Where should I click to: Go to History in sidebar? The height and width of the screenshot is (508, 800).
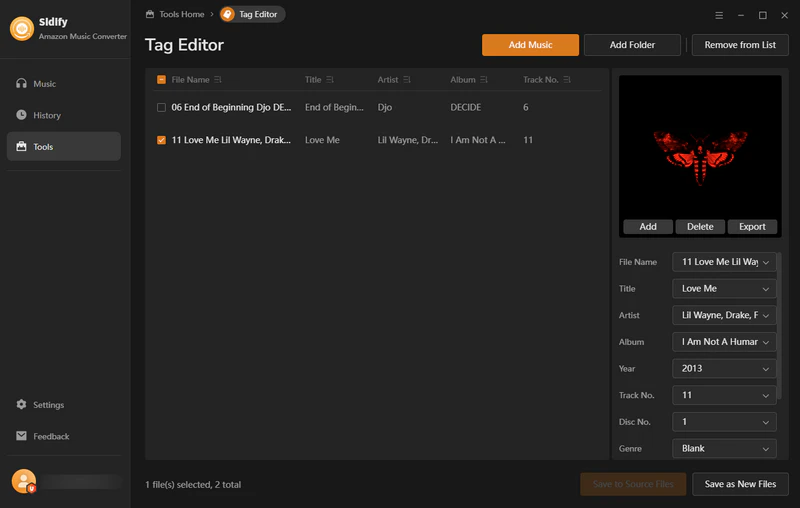64,115
